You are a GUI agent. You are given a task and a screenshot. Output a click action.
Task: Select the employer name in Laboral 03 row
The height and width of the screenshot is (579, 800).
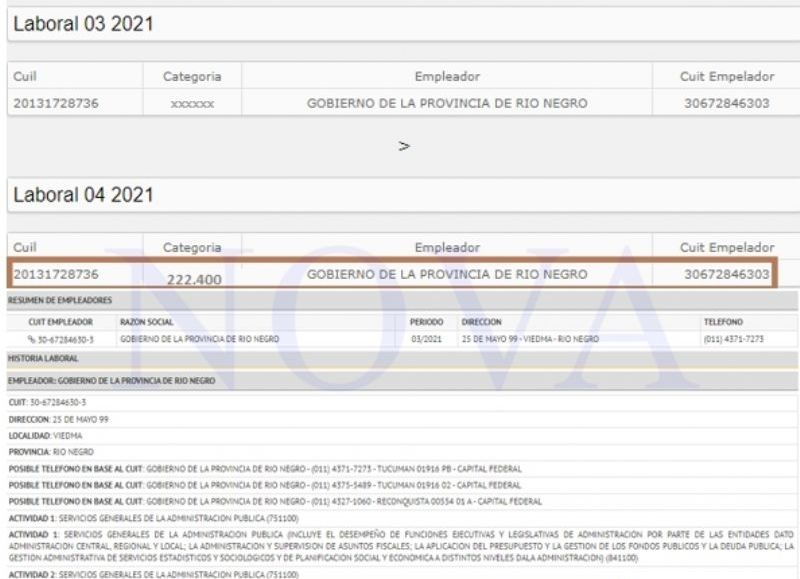[x=447, y=103]
